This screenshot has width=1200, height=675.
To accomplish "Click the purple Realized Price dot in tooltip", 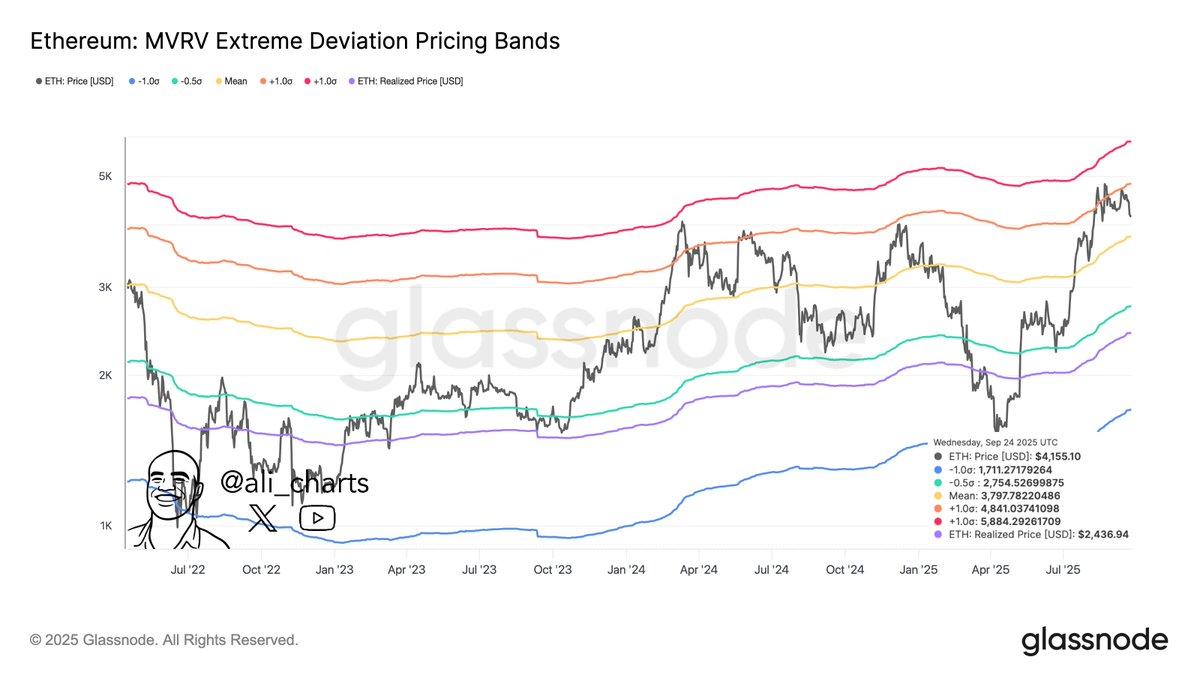I will click(x=937, y=535).
